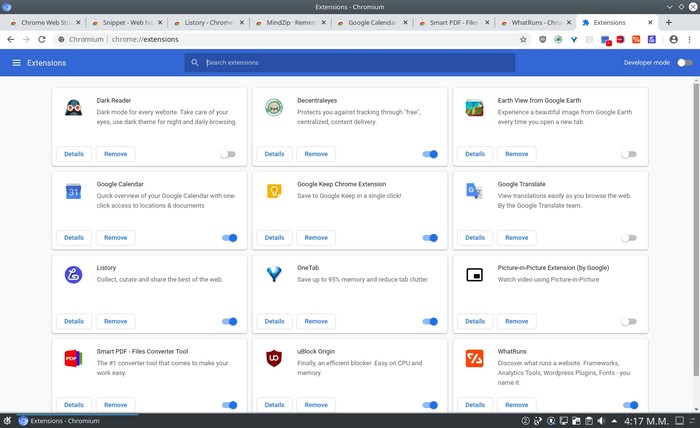This screenshot has height=428, width=700.
Task: Open clipboard icon in system tray
Action: [x=589, y=421]
